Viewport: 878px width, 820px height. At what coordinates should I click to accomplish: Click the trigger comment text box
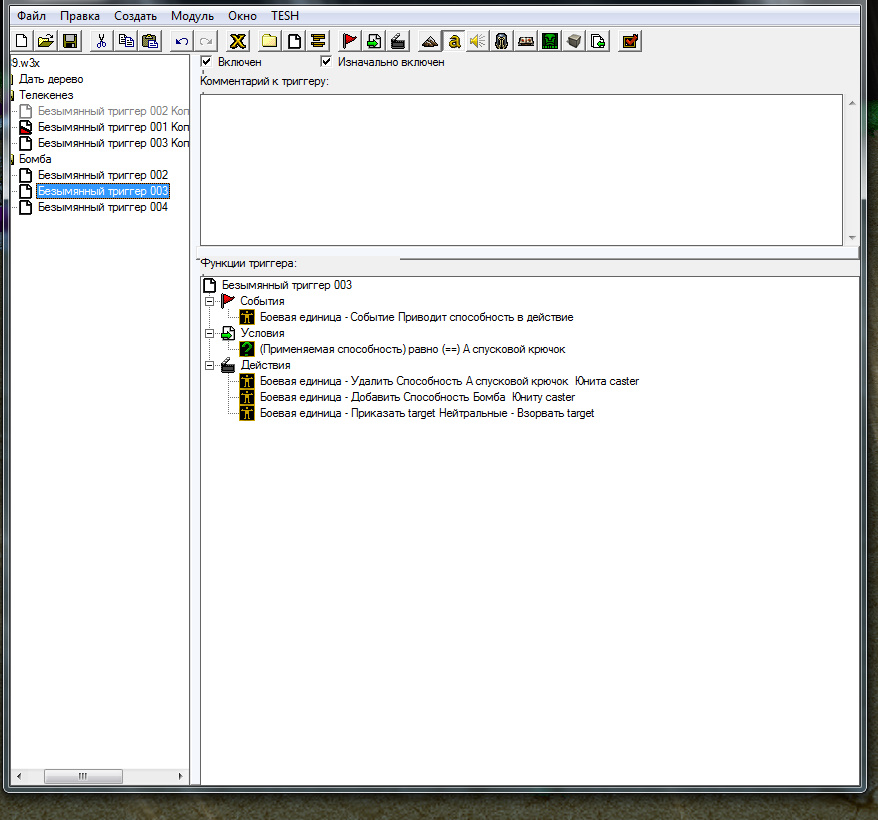click(x=521, y=170)
